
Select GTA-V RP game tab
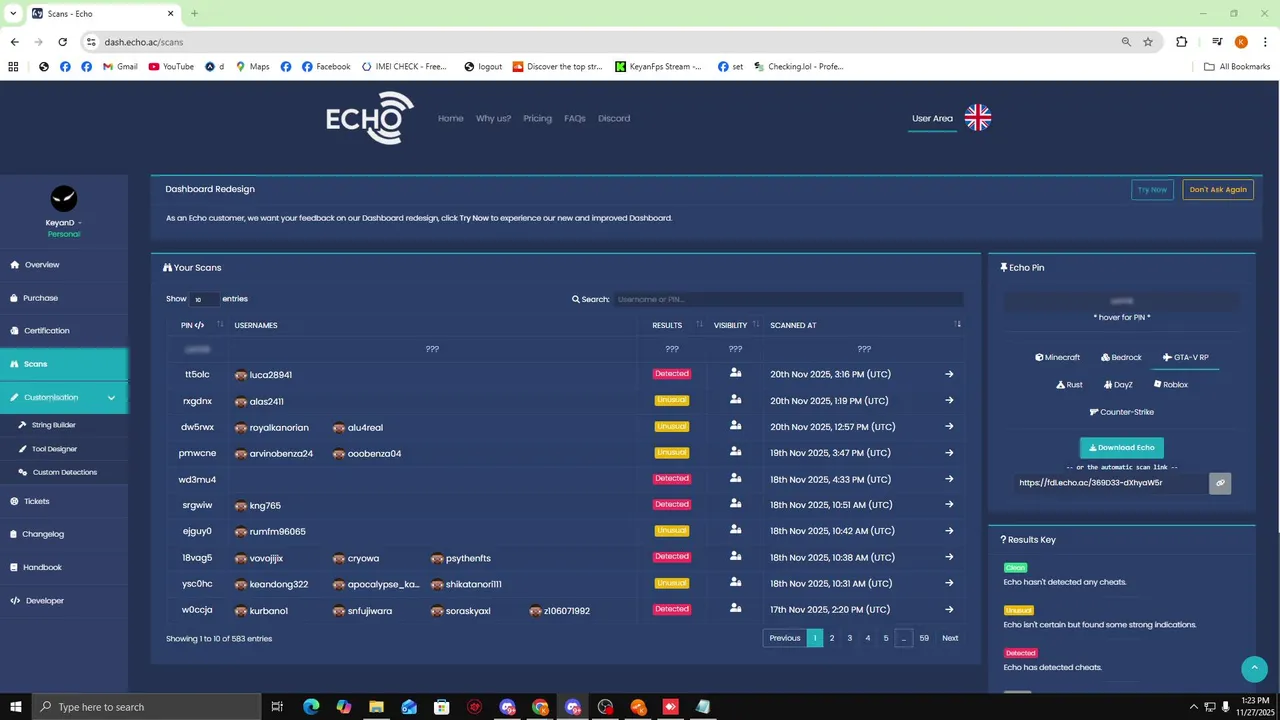click(1185, 357)
